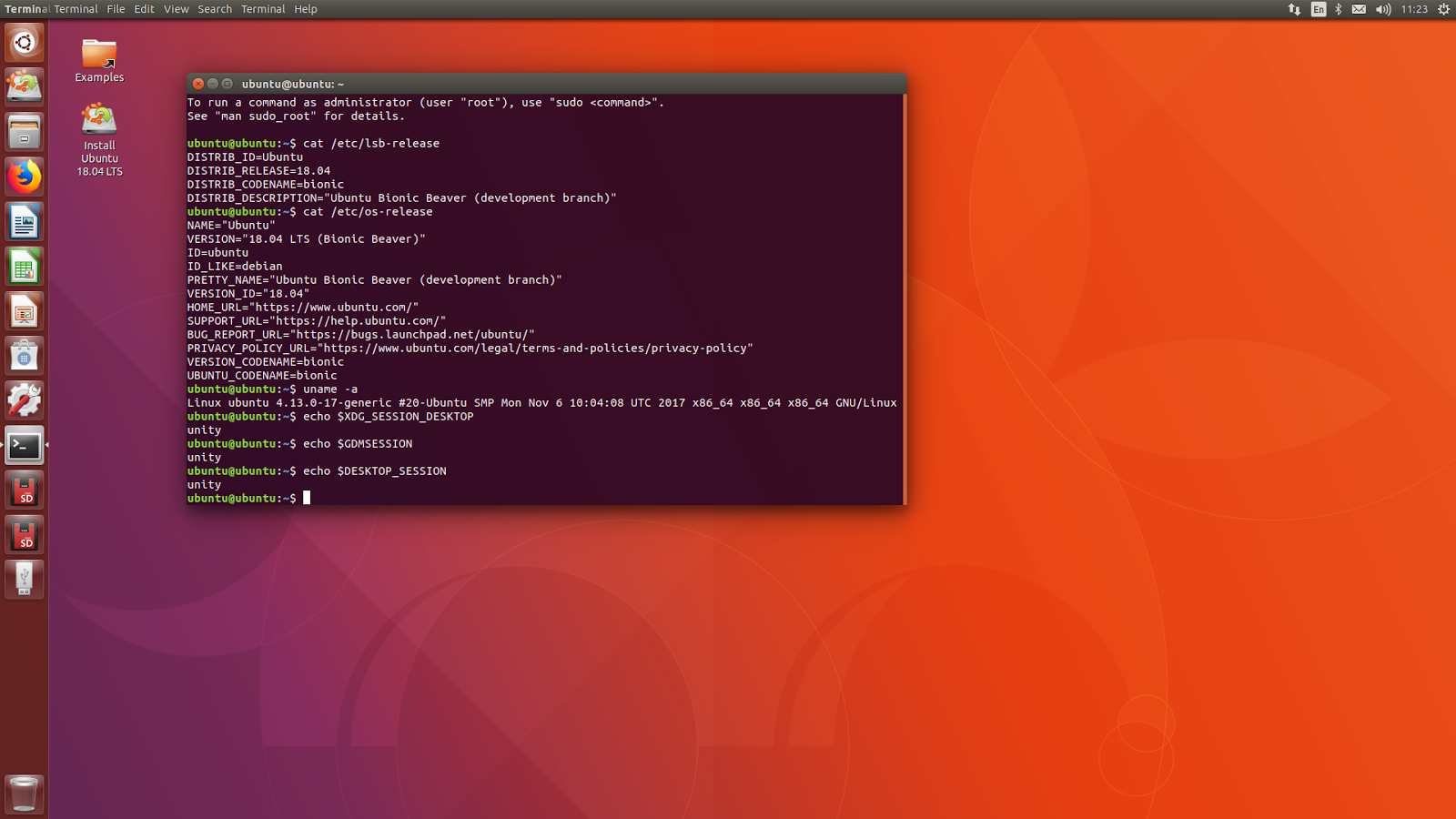Image resolution: width=1456 pixels, height=819 pixels.
Task: Open System Settings gear-and-wrench icon
Action: [25, 400]
